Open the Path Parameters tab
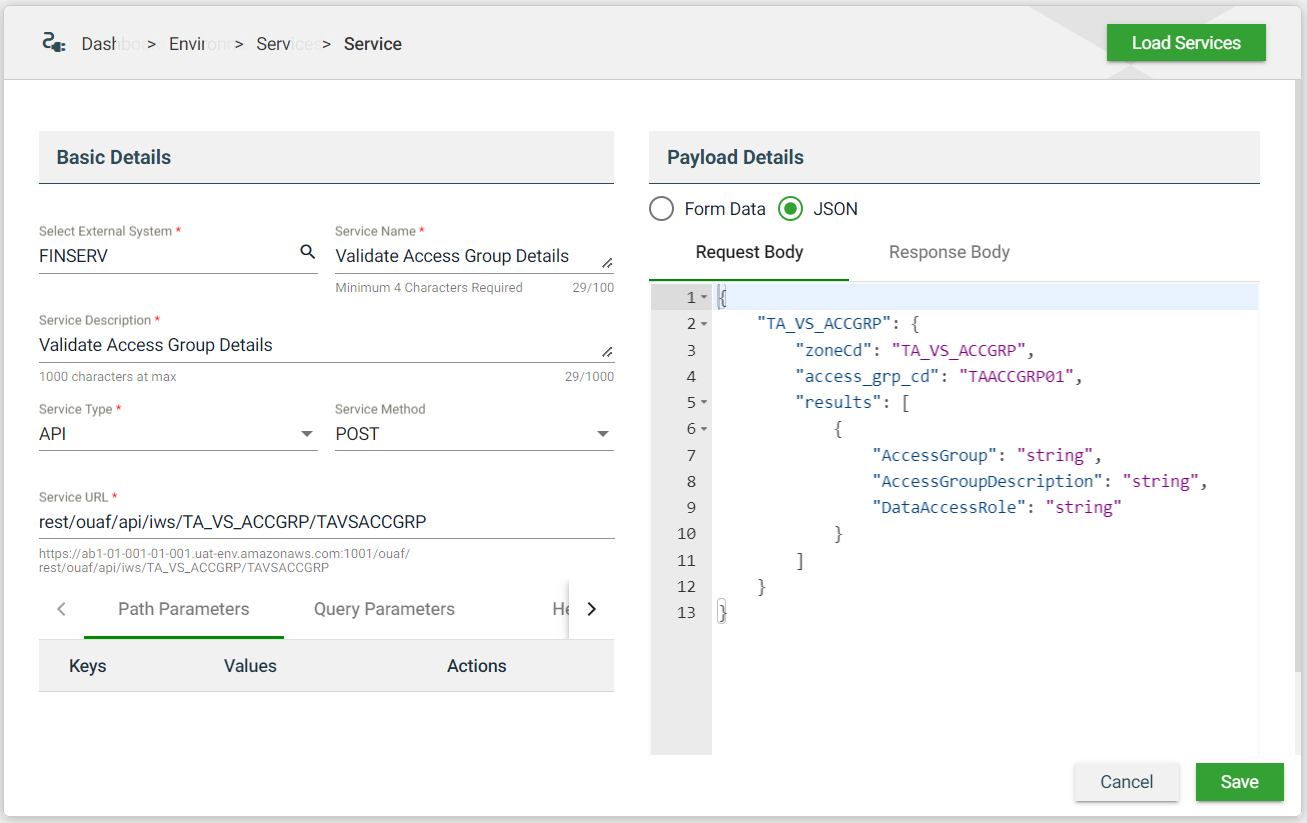1307x823 pixels. [x=184, y=609]
